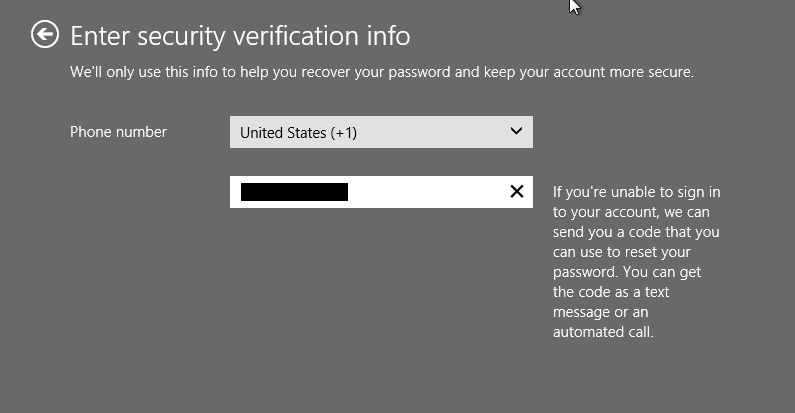Clear the phone number with the X icon
Screen dimensions: 795x413
coord(516,192)
